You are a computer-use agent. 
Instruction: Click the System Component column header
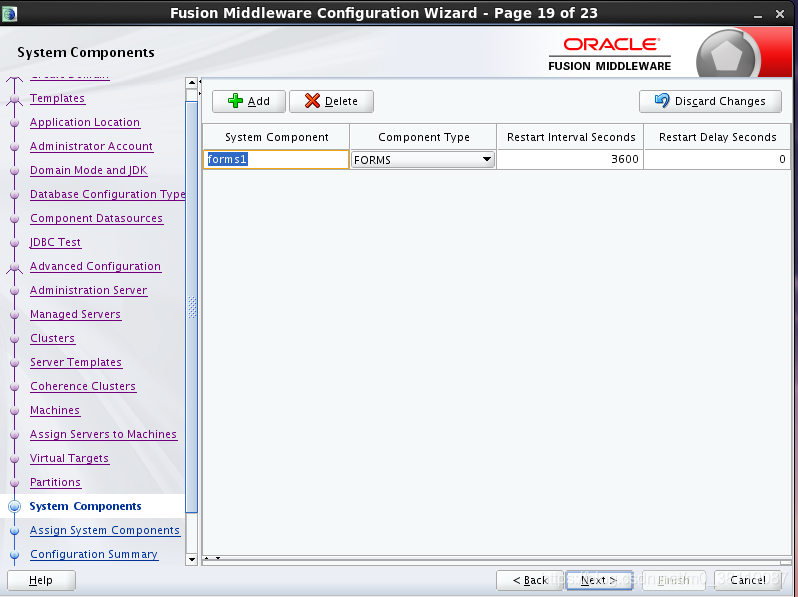[x=276, y=137]
